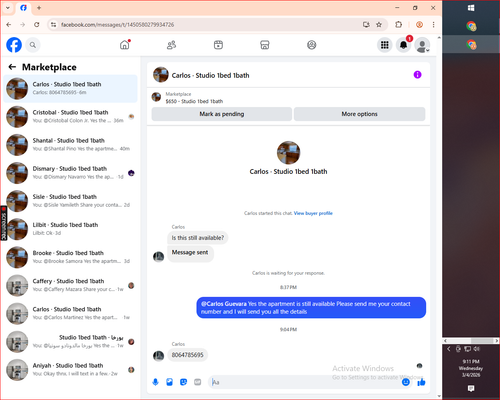This screenshot has width=500, height=400.
Task: Click the address bar URL
Action: coord(117,25)
